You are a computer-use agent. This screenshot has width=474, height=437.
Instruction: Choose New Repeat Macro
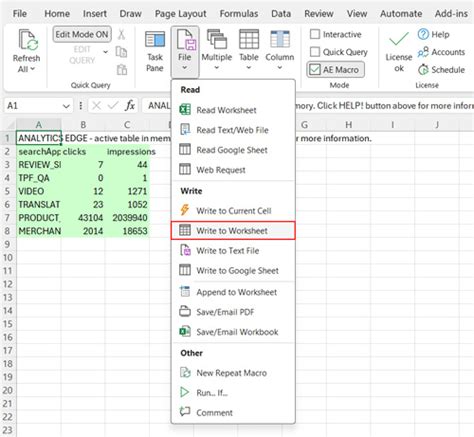(233, 373)
